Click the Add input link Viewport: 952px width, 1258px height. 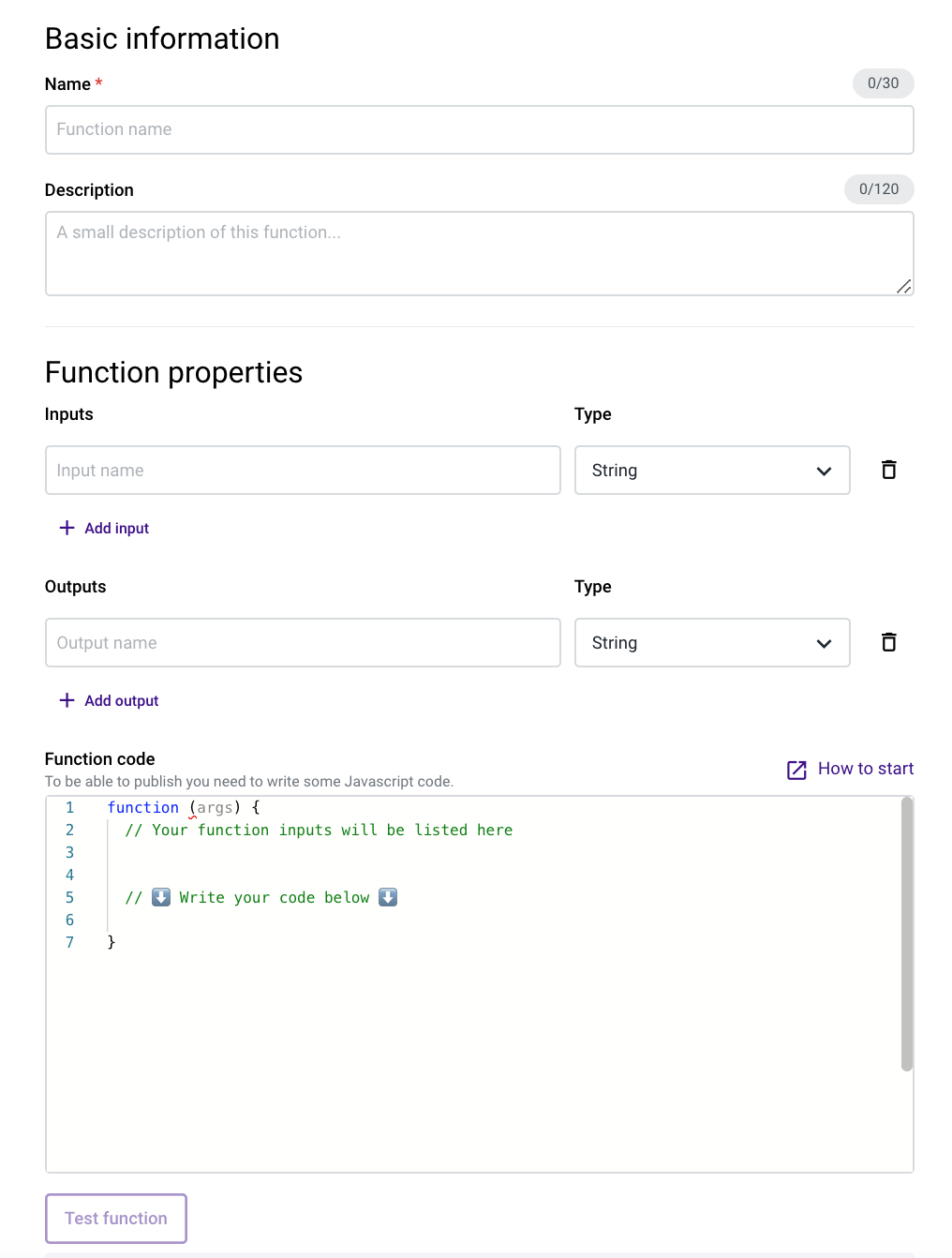[116, 528]
